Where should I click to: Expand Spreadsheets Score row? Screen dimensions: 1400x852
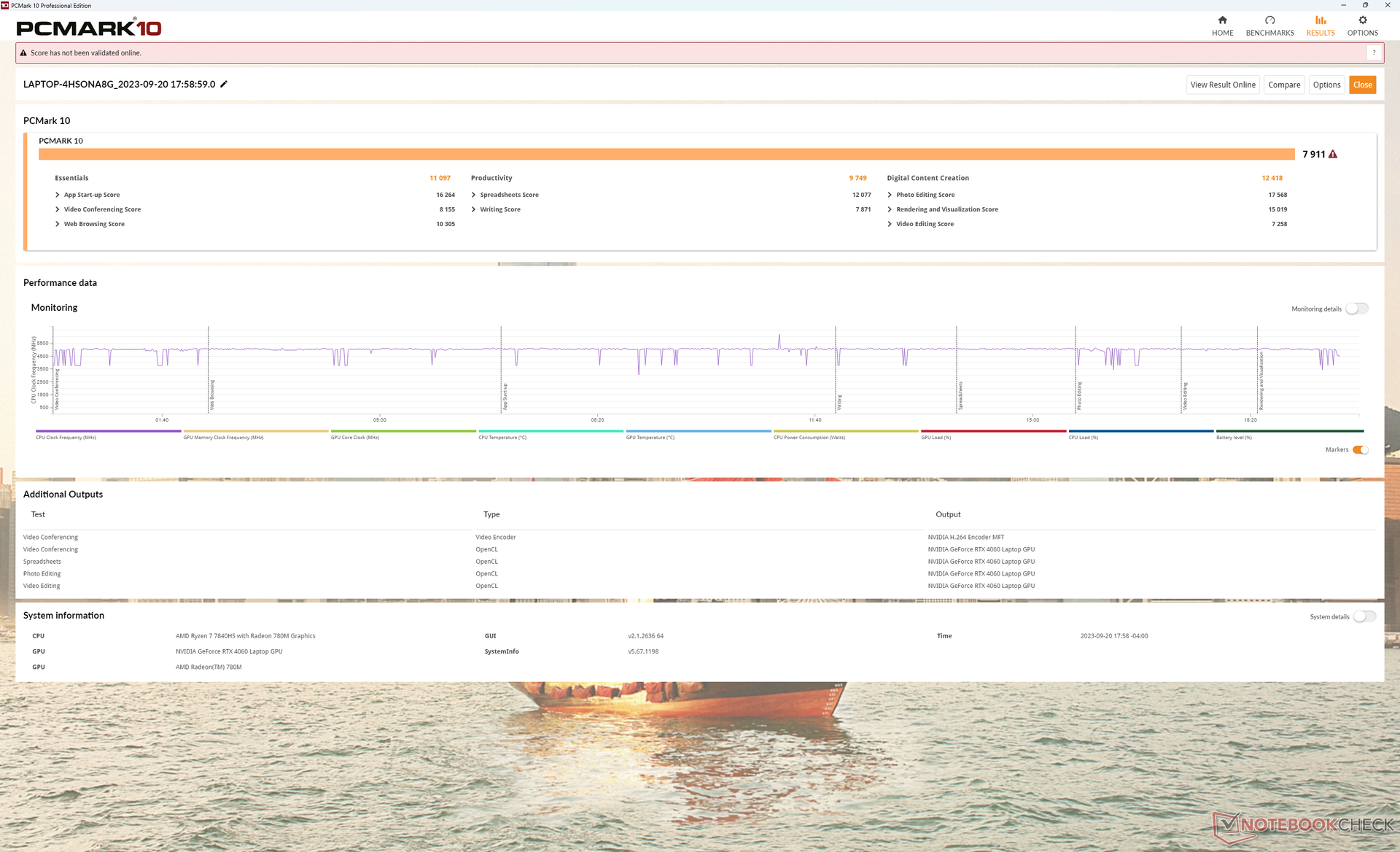(474, 195)
